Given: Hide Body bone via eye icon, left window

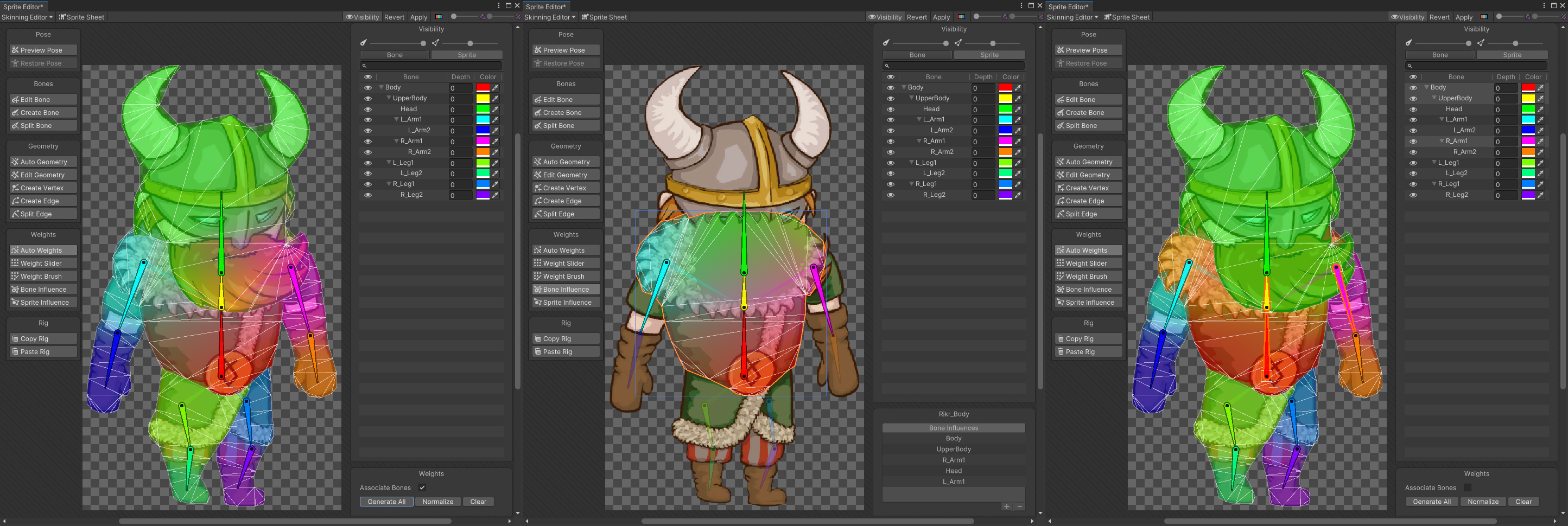Looking at the screenshot, I should point(367,87).
